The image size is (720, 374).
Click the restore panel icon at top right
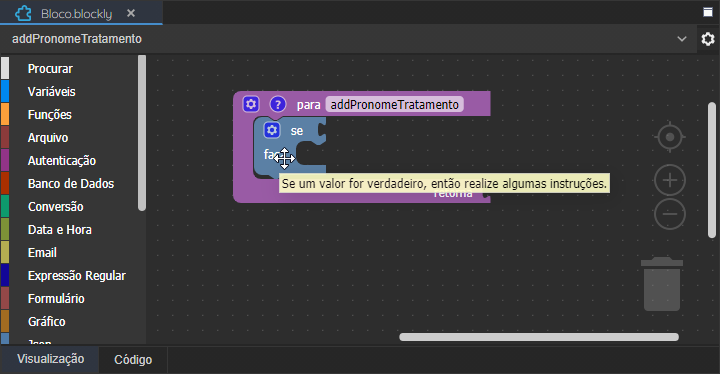pyautogui.click(x=708, y=12)
